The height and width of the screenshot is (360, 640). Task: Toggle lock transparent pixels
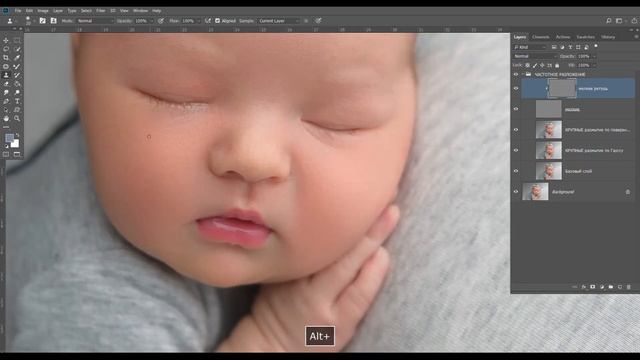point(527,65)
